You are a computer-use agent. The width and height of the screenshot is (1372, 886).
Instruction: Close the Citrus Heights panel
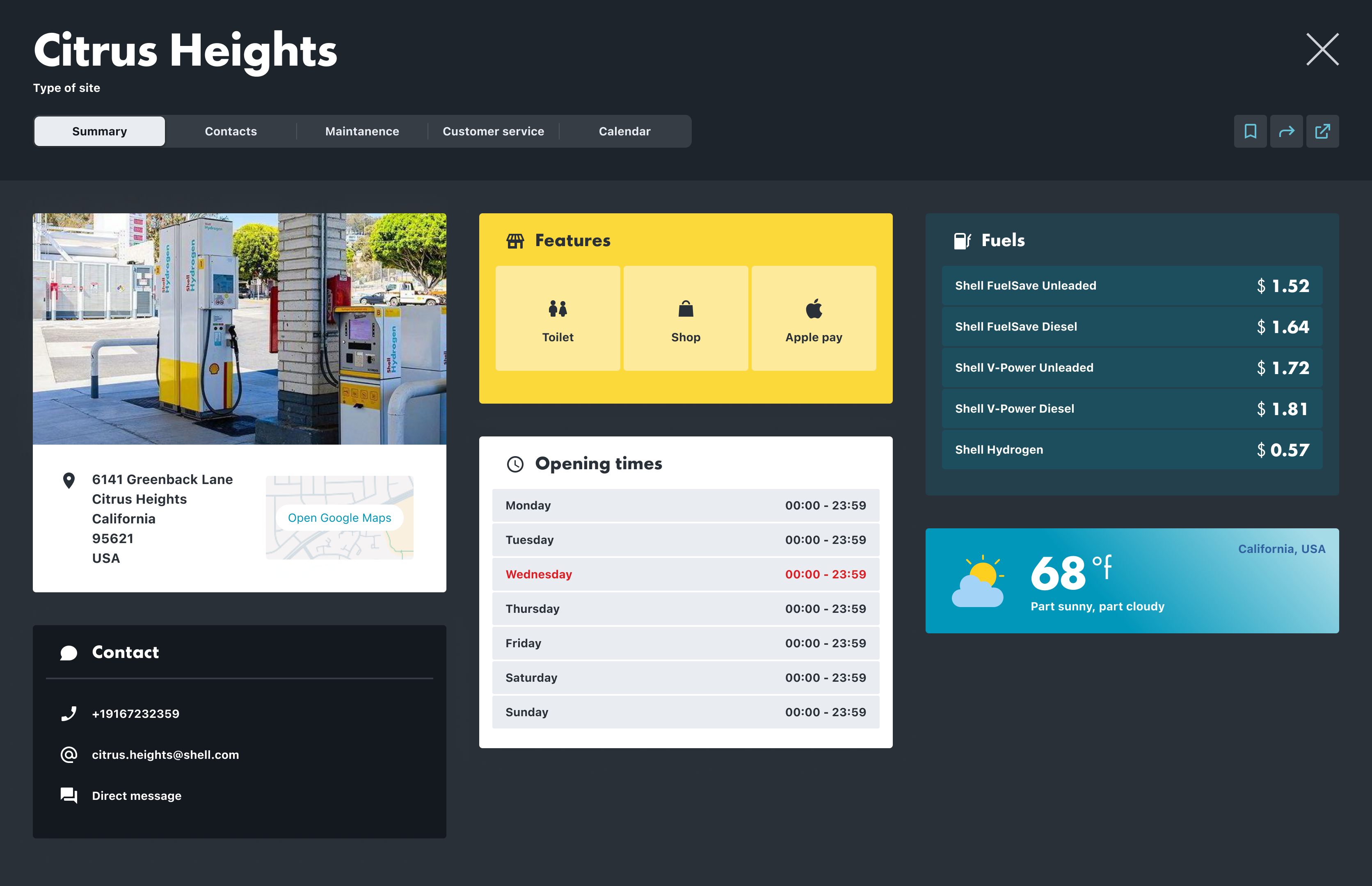(x=1322, y=50)
